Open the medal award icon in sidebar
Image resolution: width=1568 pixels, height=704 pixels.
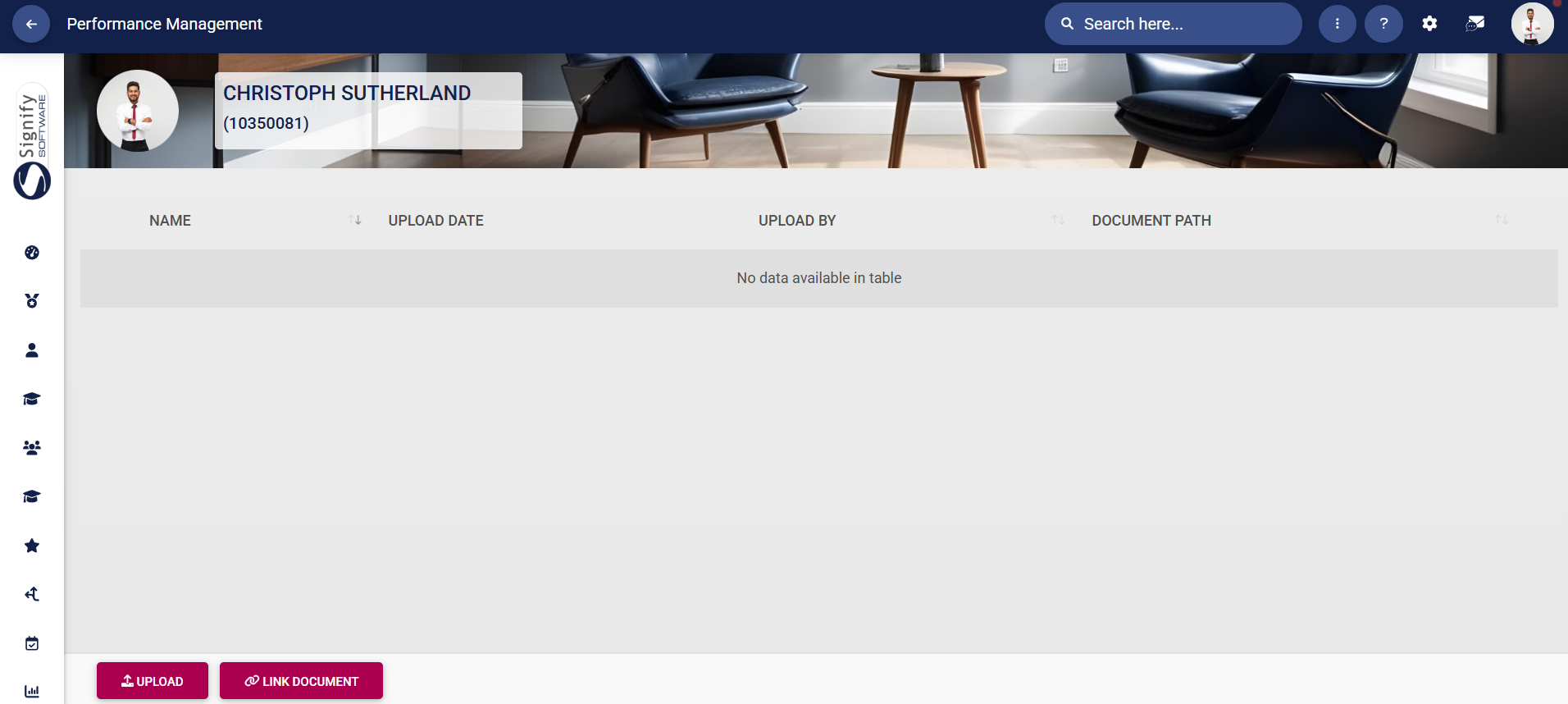coord(32,301)
